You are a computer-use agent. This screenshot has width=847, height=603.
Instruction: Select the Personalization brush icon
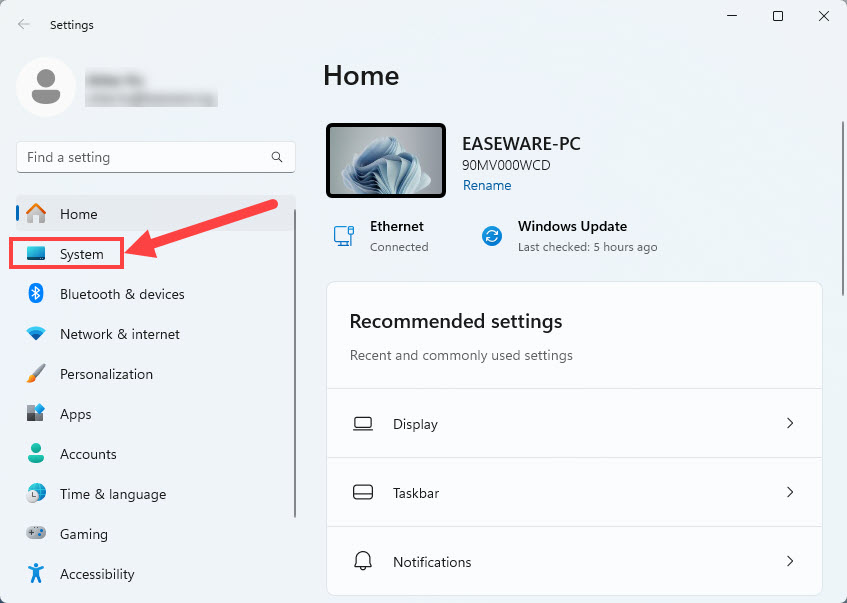[x=34, y=374]
